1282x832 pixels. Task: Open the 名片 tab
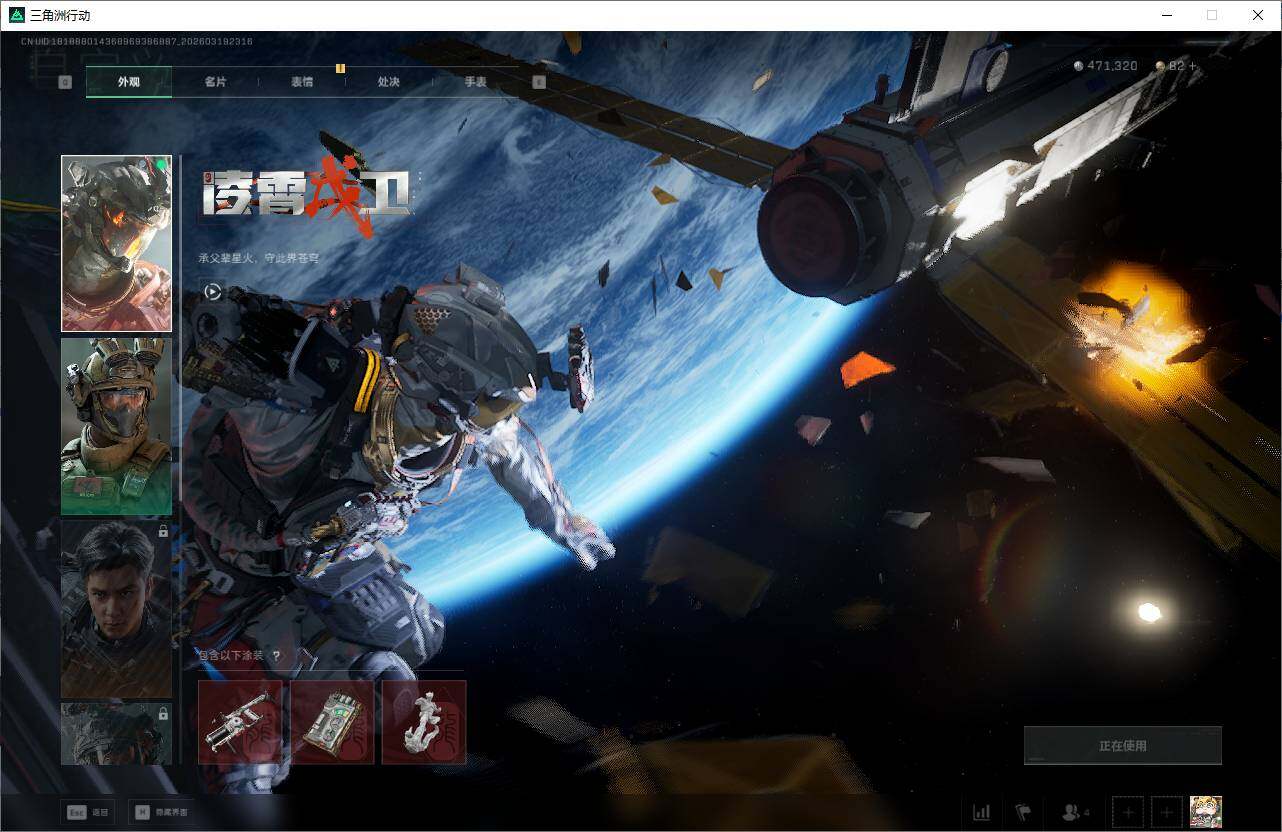[215, 82]
